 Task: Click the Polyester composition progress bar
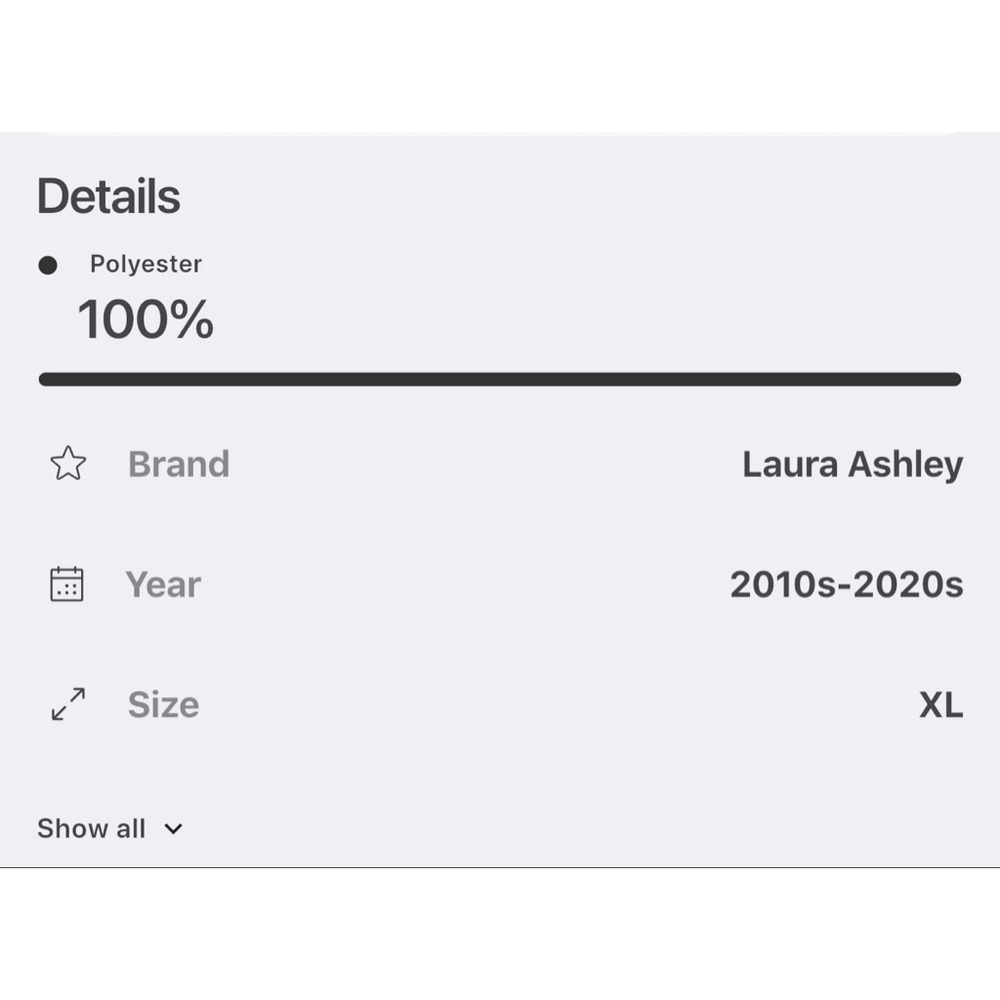(500, 379)
